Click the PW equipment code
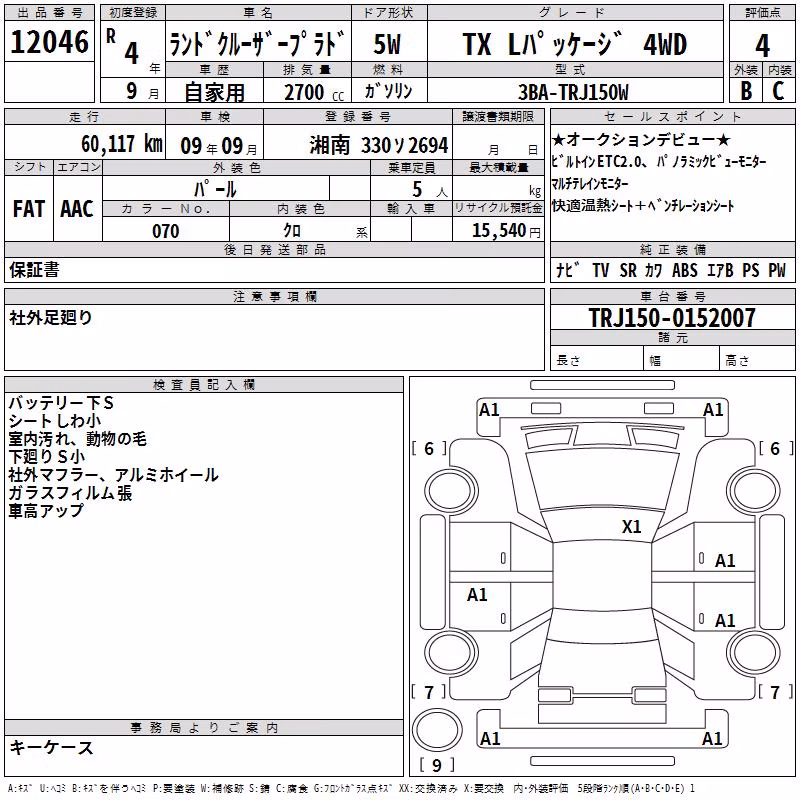The height and width of the screenshot is (800, 800). (x=778, y=270)
